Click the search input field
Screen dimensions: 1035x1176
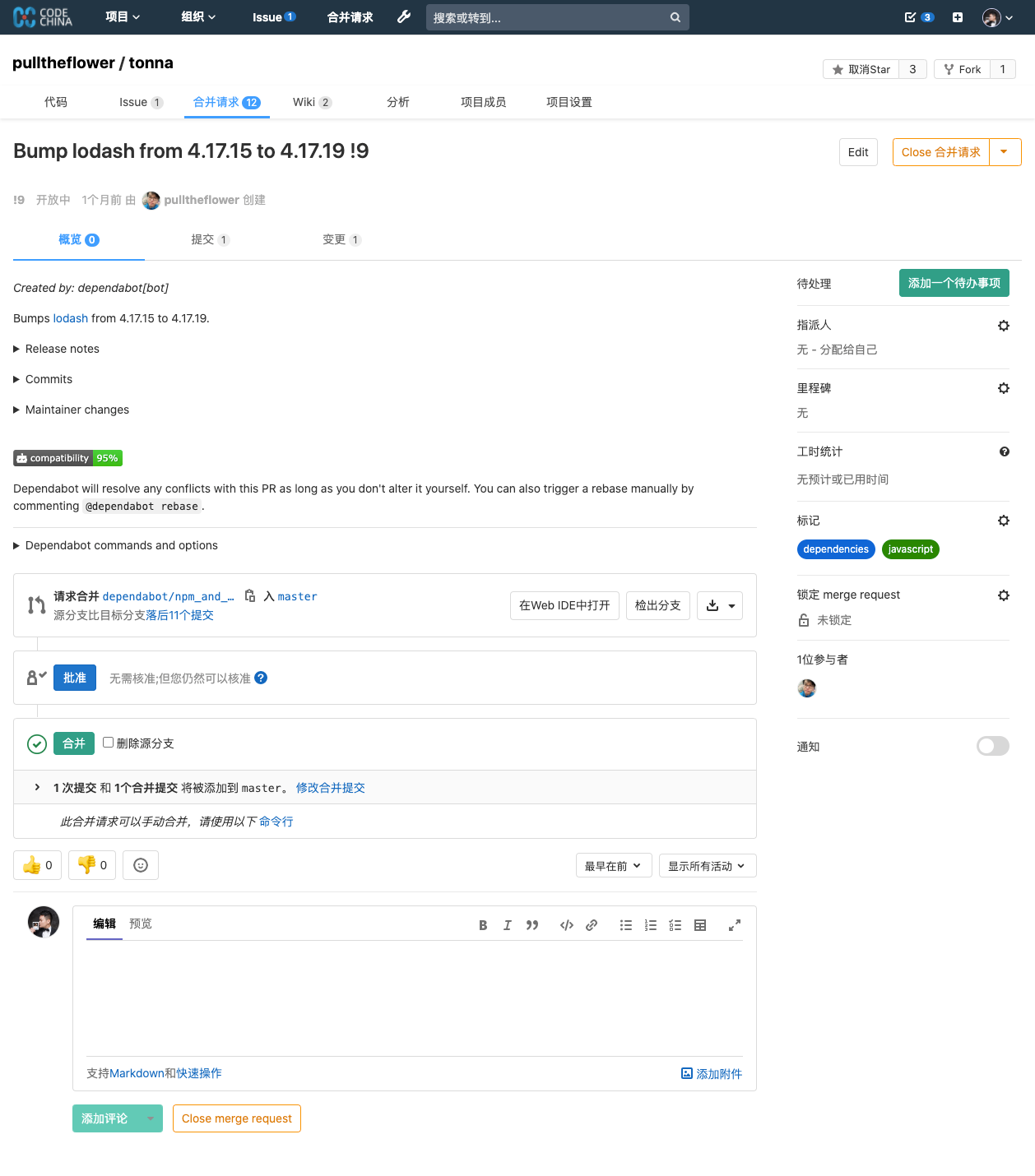(x=547, y=17)
